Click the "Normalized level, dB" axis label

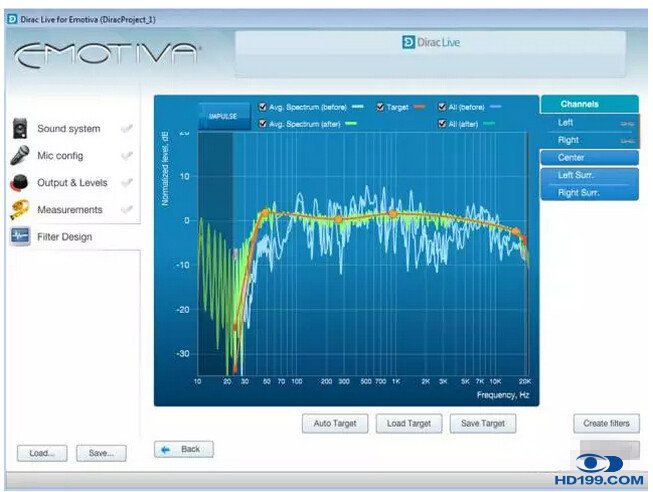click(x=165, y=169)
